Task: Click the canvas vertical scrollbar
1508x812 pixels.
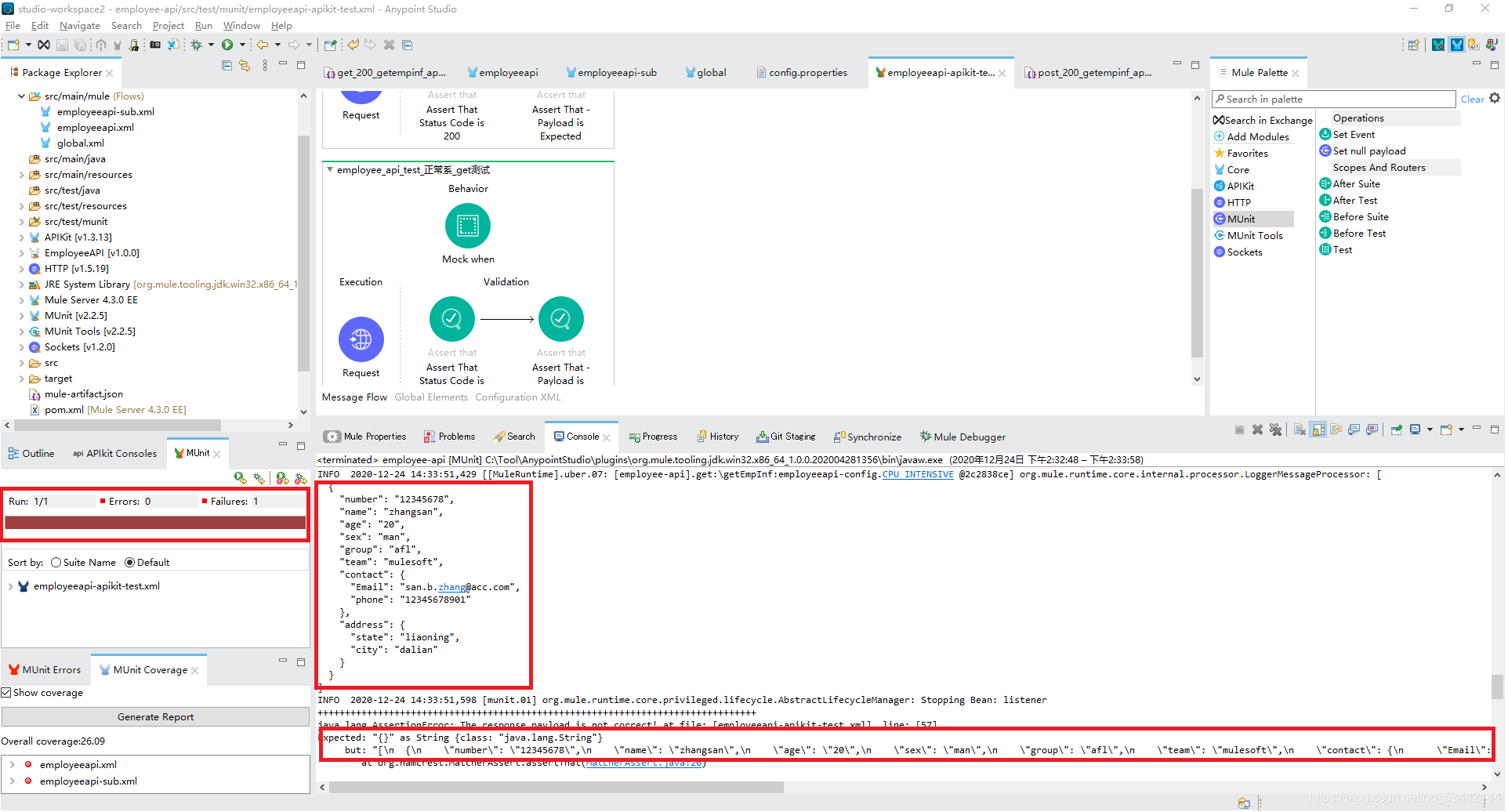Action: [1197, 273]
